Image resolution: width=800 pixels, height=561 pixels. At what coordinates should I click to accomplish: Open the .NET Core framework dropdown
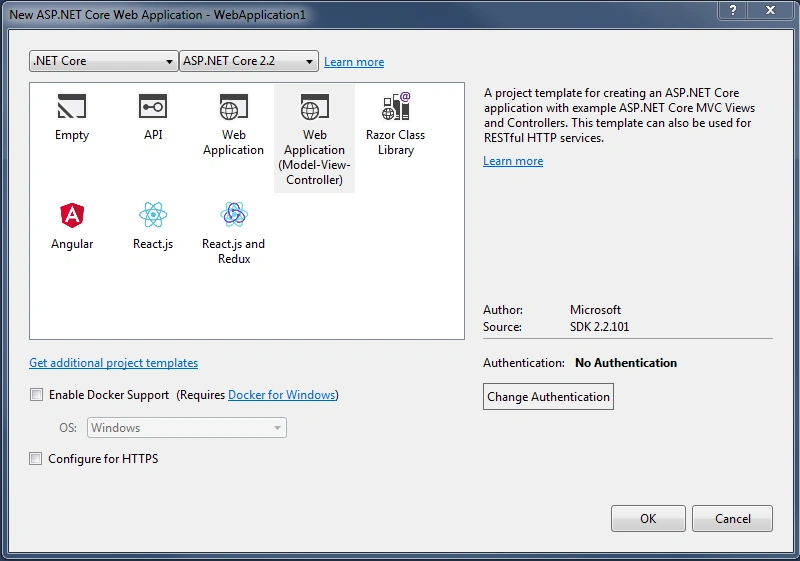(x=104, y=61)
